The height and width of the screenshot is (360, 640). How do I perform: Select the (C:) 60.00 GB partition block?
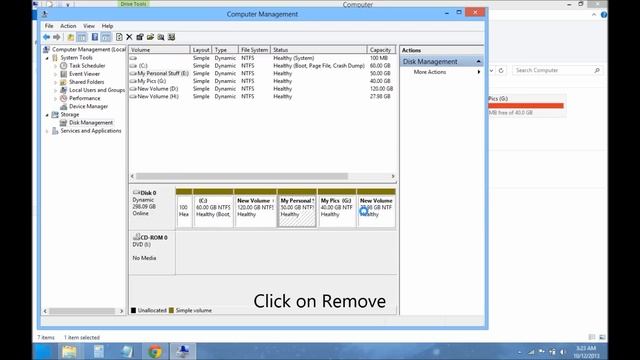(x=213, y=208)
